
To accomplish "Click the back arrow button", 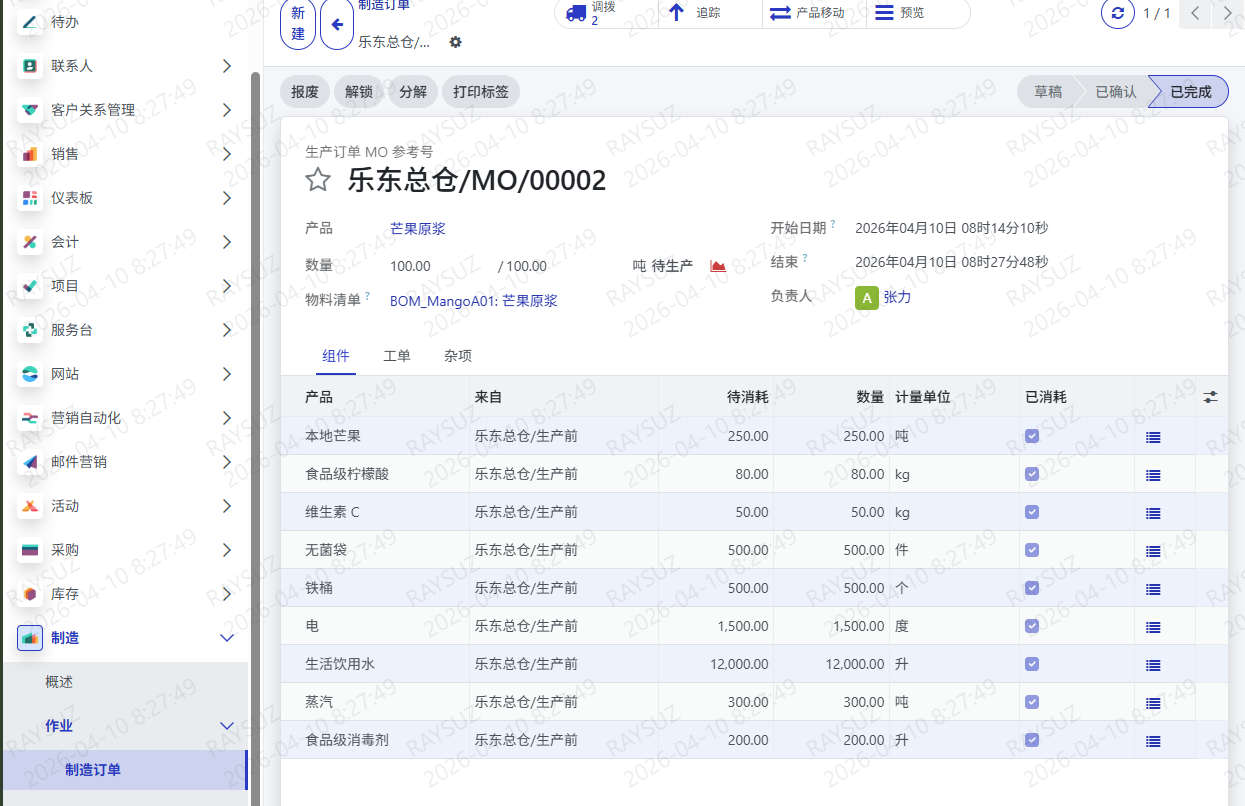I will click(x=337, y=25).
